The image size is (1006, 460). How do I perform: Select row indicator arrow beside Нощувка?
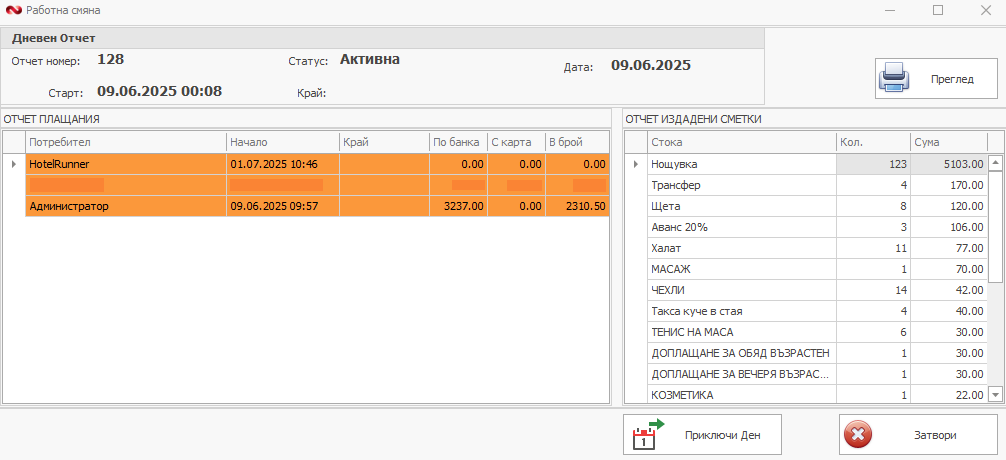pyautogui.click(x=634, y=164)
